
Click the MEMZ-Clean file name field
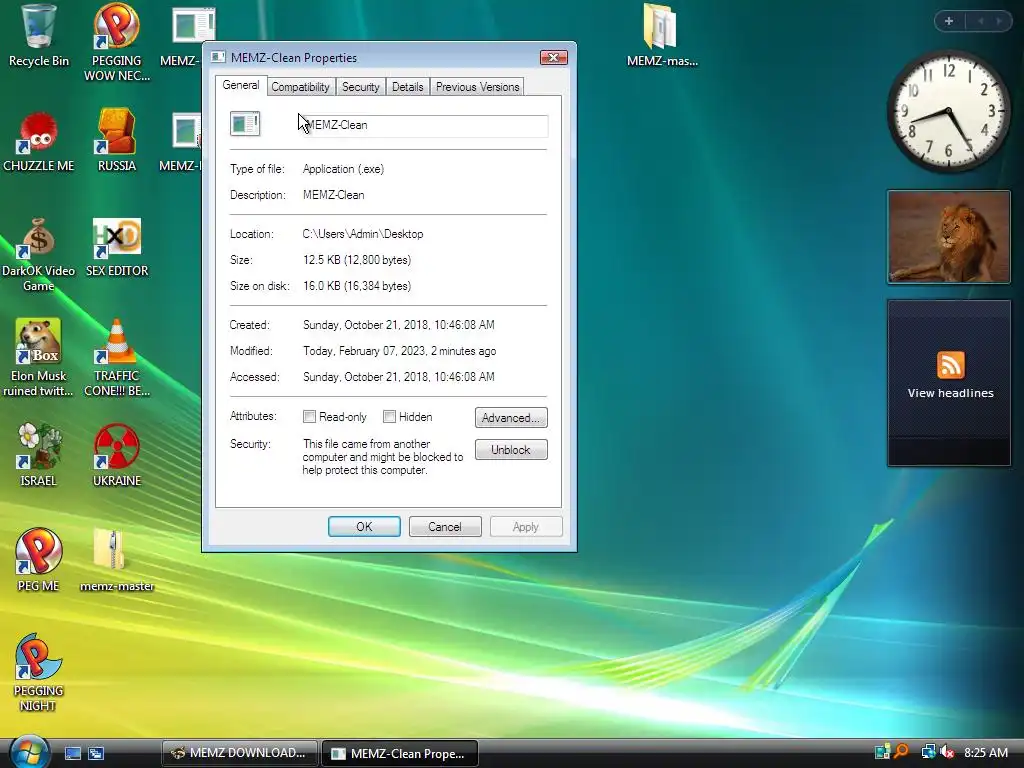[424, 125]
